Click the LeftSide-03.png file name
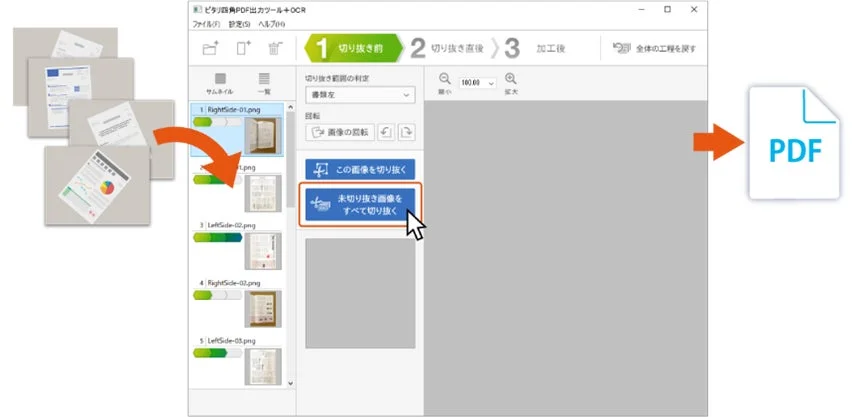857x417 pixels. [231, 341]
